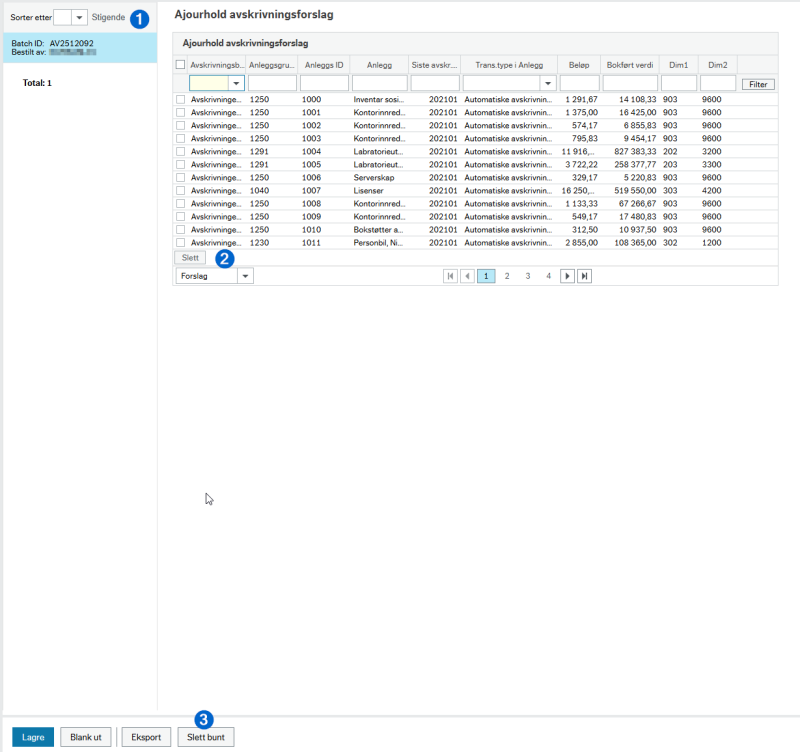The width and height of the screenshot is (800, 752).
Task: Focus the Siste avskr. filter field
Action: pos(435,83)
